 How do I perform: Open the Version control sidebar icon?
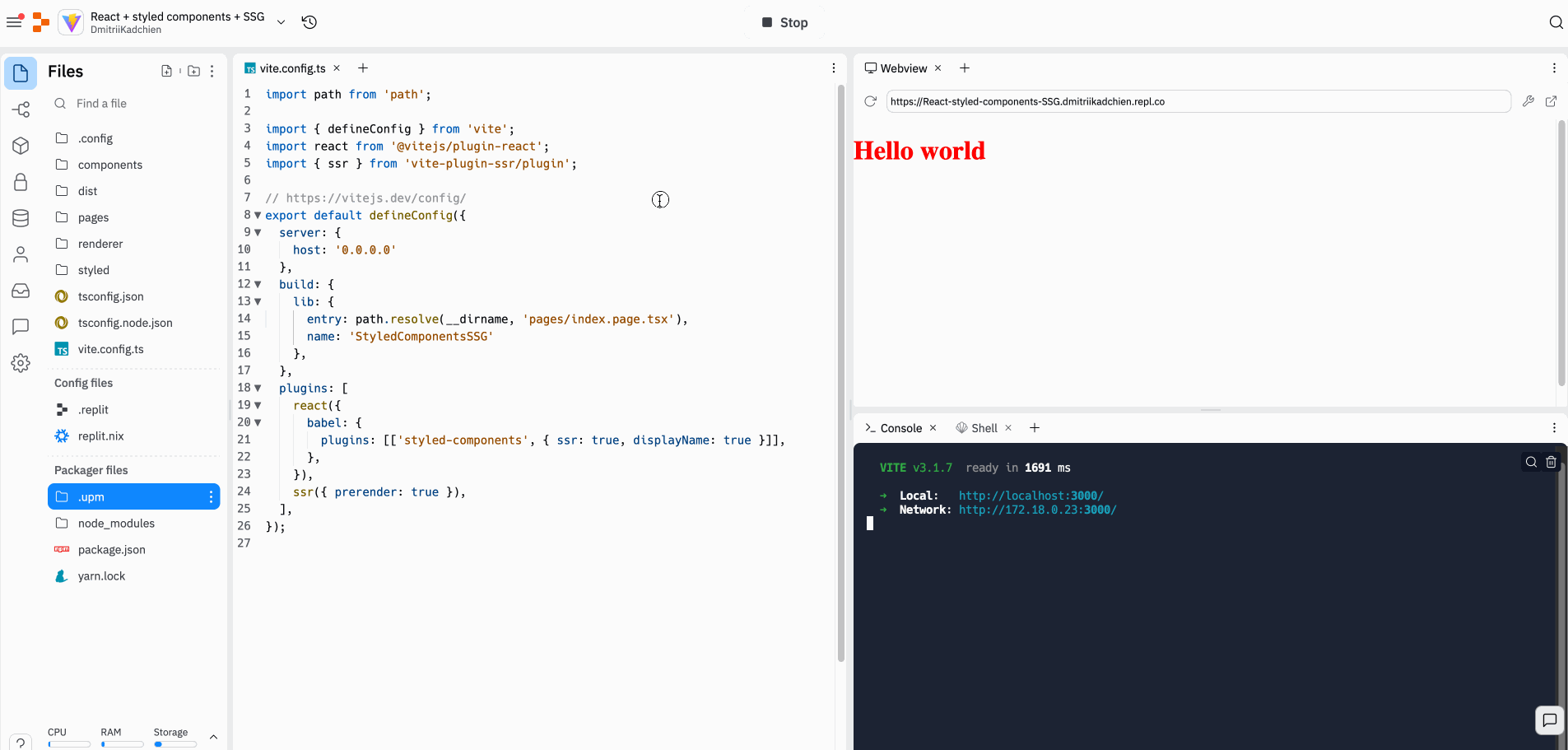point(21,109)
